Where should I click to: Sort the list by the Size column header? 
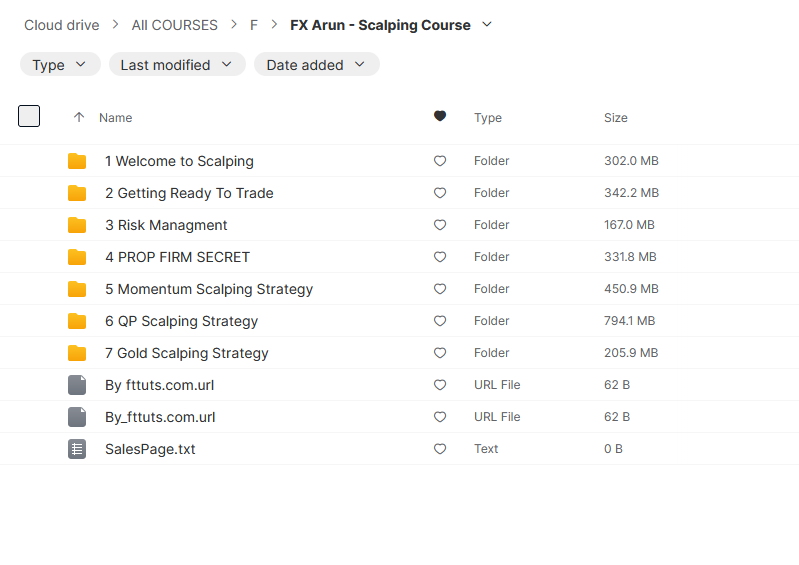(x=616, y=118)
